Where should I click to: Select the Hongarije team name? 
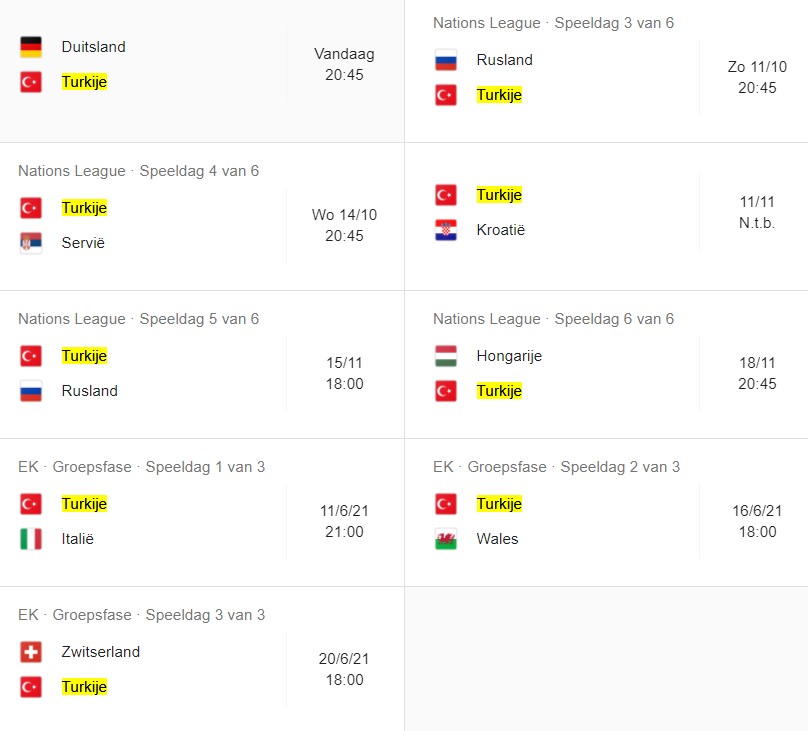pos(509,356)
